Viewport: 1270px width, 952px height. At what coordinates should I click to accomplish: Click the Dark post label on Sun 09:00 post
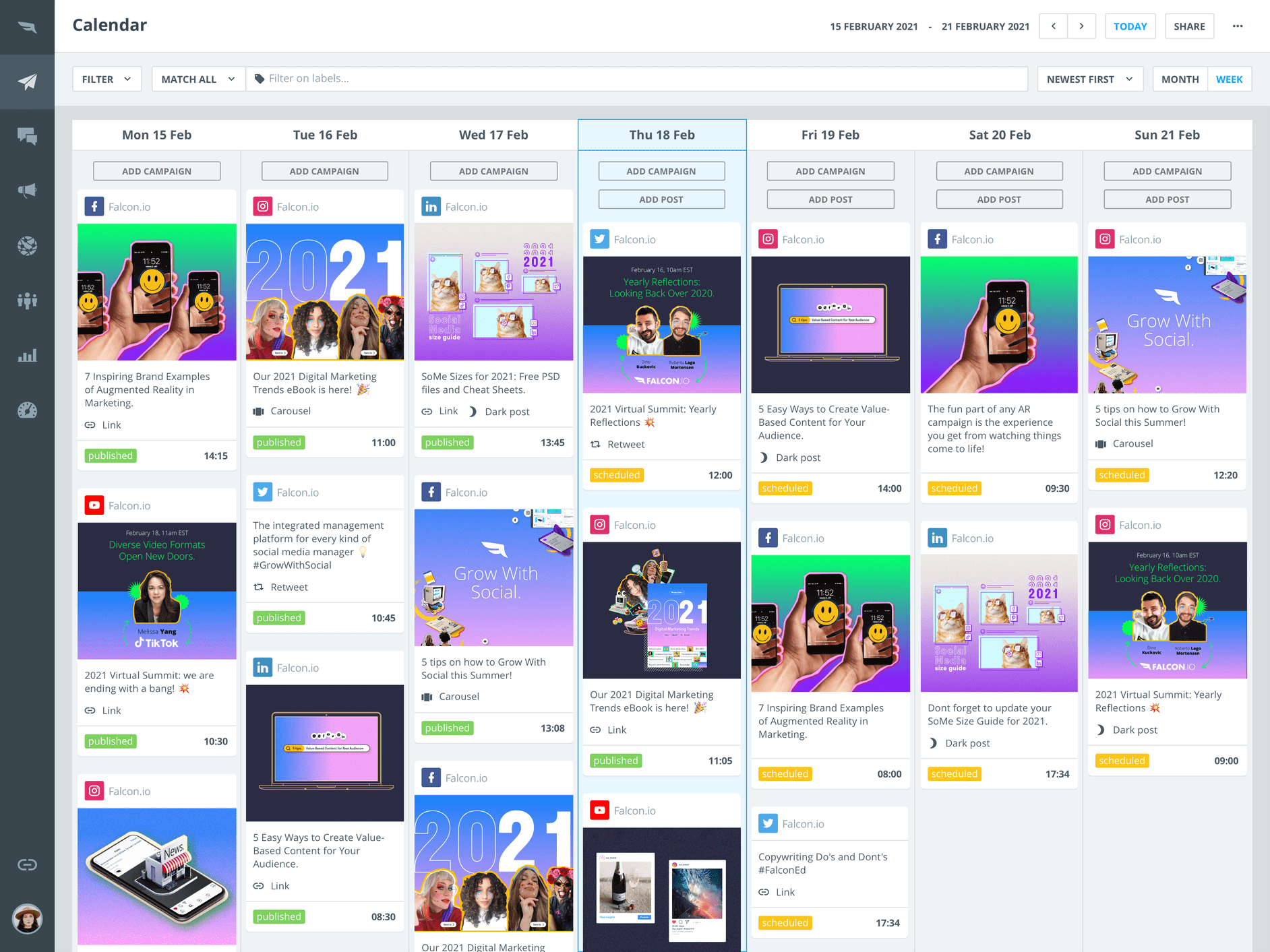(1135, 730)
